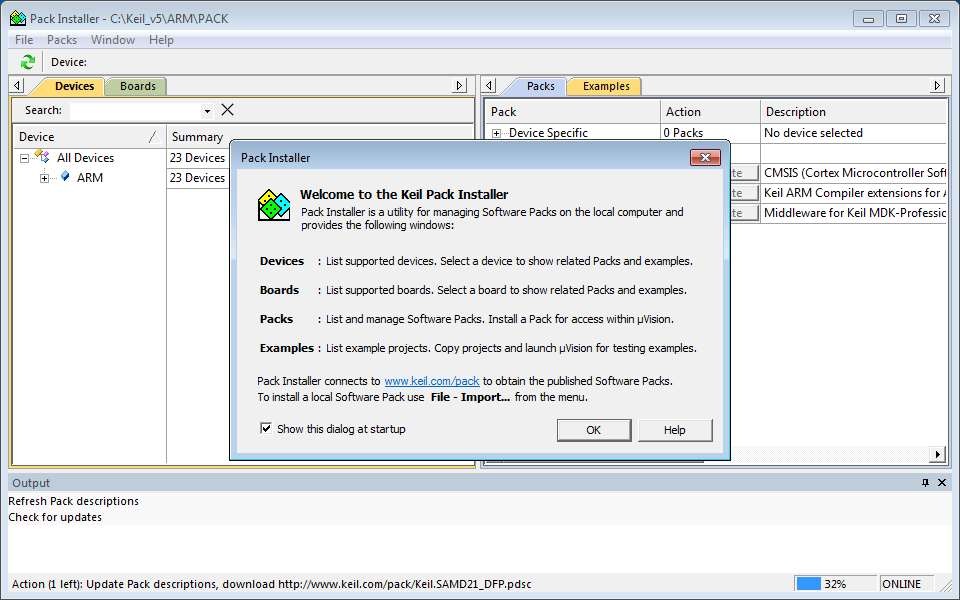Pin the Output panel
960x600 pixels.
pos(925,482)
